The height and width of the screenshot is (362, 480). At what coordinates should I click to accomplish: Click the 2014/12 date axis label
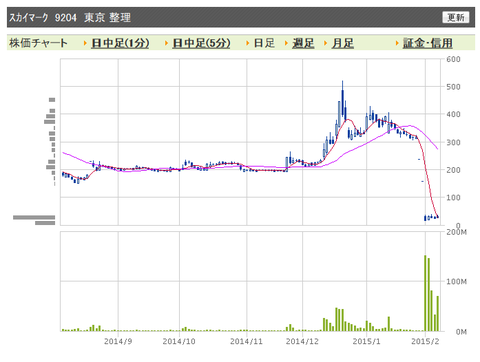tap(302, 341)
